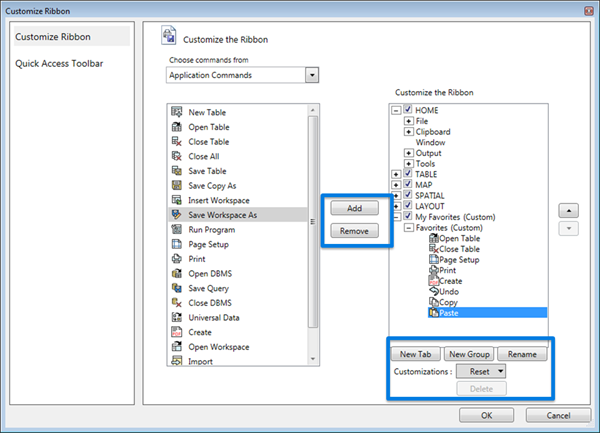600x433 pixels.
Task: Open the Choose commands from dropdown
Action: 312,75
